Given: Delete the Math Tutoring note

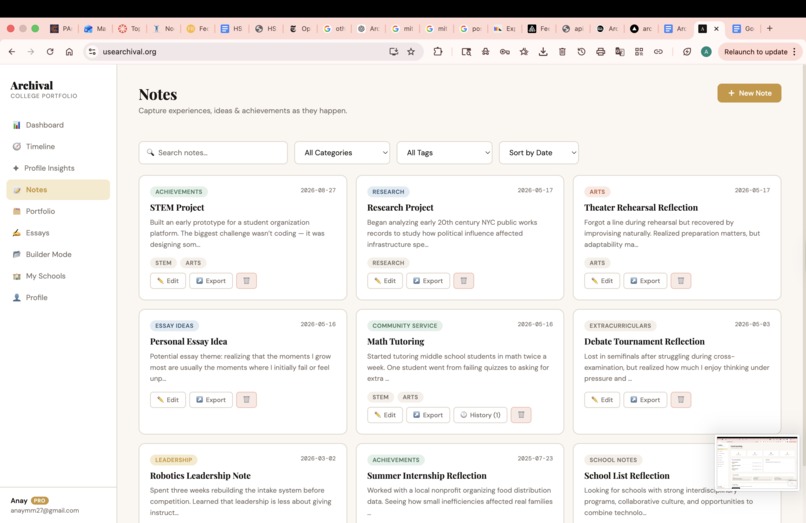Looking at the screenshot, I should pos(521,415).
